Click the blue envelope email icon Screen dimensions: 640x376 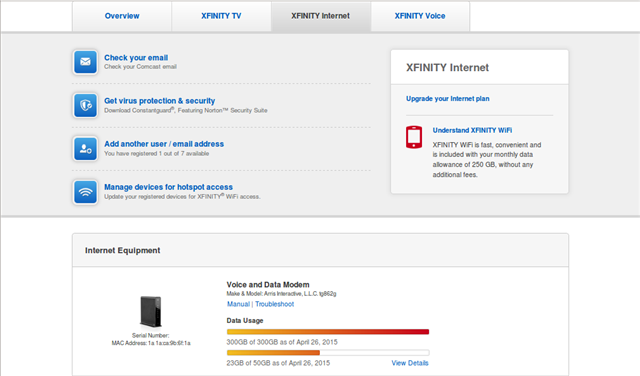[85, 62]
